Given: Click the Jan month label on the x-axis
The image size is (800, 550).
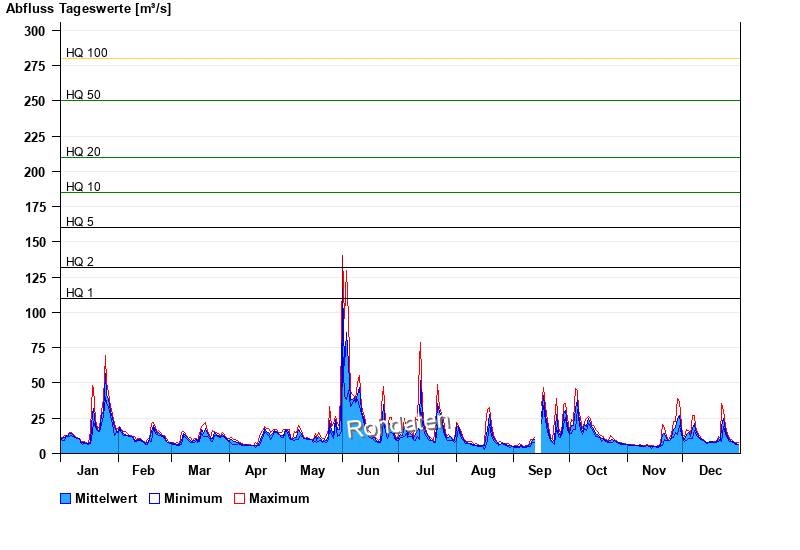Looking at the screenshot, I should [88, 471].
